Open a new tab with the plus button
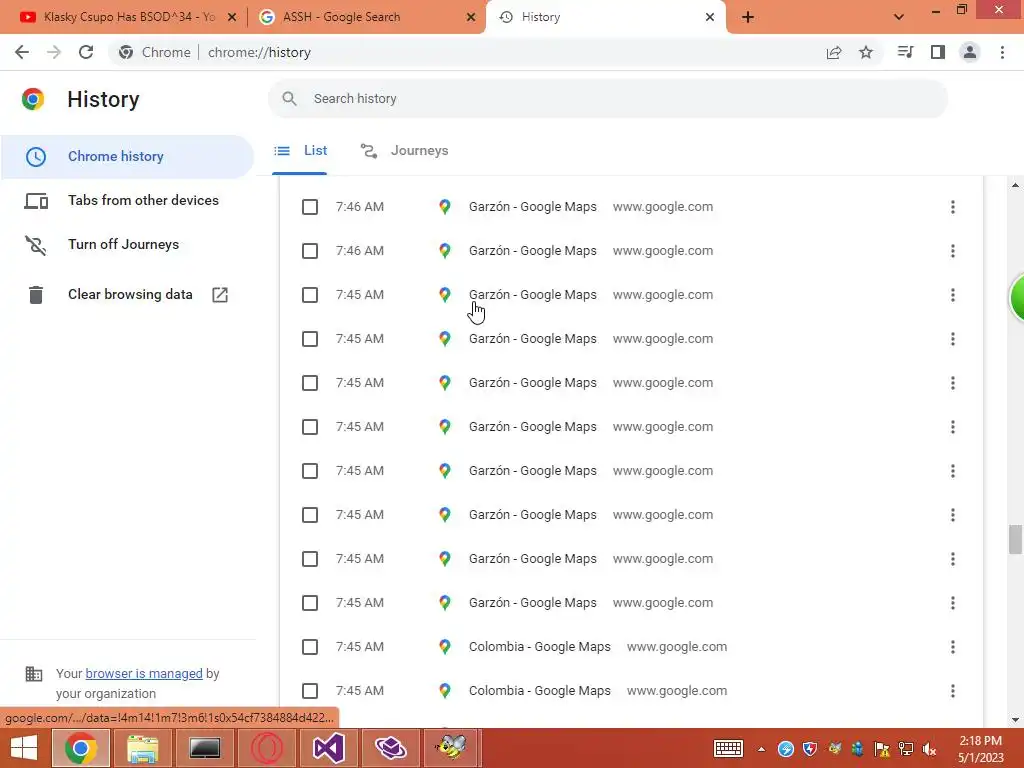1024x768 pixels. (748, 17)
